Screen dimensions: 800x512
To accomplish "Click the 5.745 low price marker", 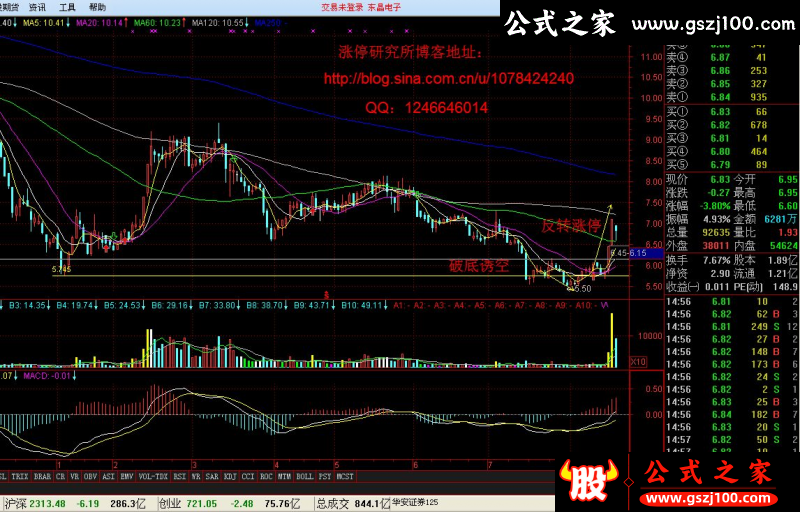I will coord(62,269).
